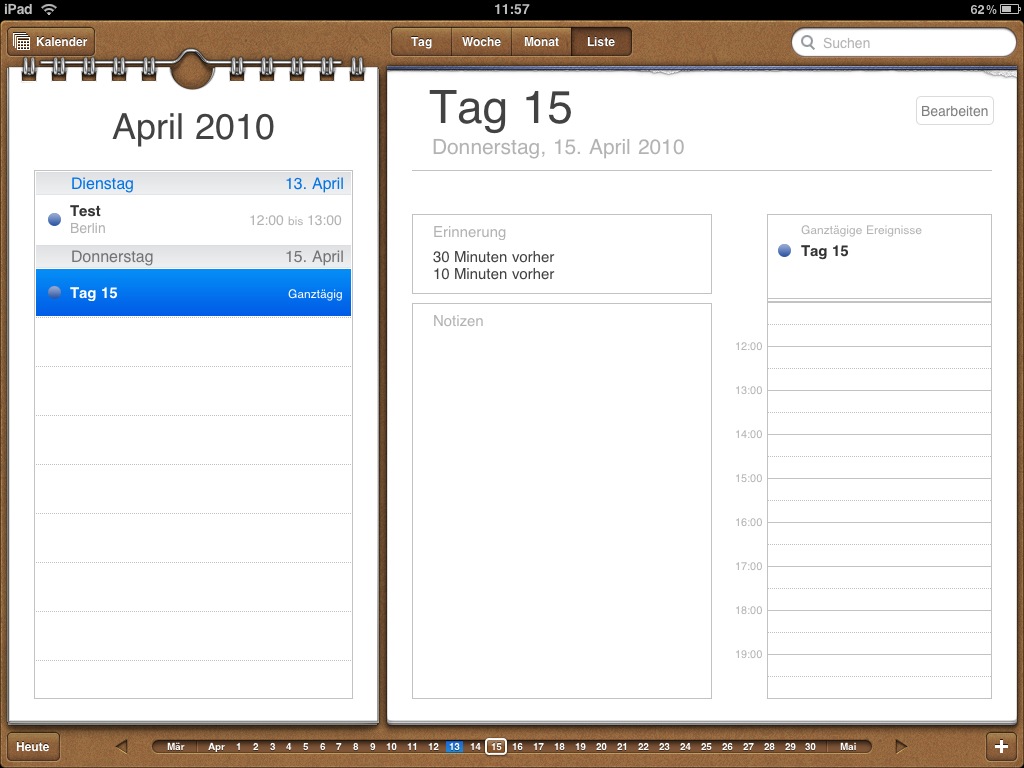Click the Notizen notes box
Screen dimensions: 1024x768
pyautogui.click(x=561, y=500)
